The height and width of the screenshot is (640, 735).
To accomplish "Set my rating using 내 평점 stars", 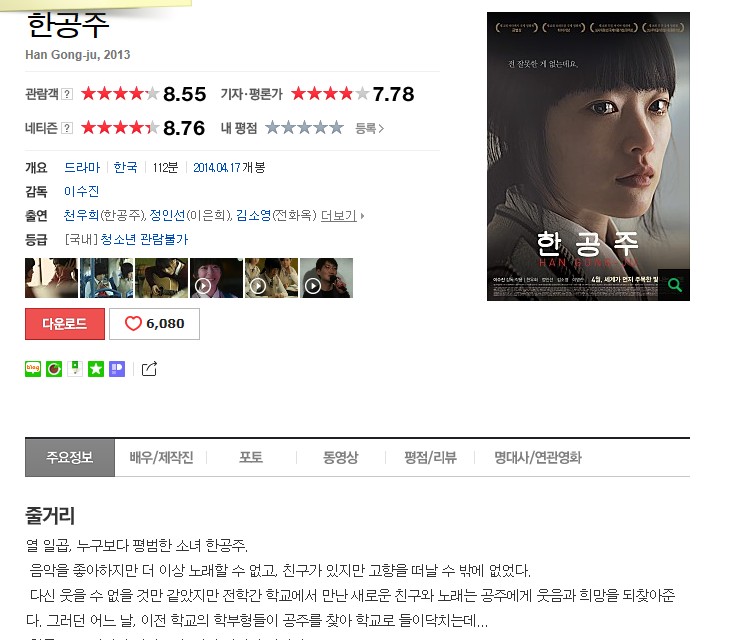I will (304, 128).
